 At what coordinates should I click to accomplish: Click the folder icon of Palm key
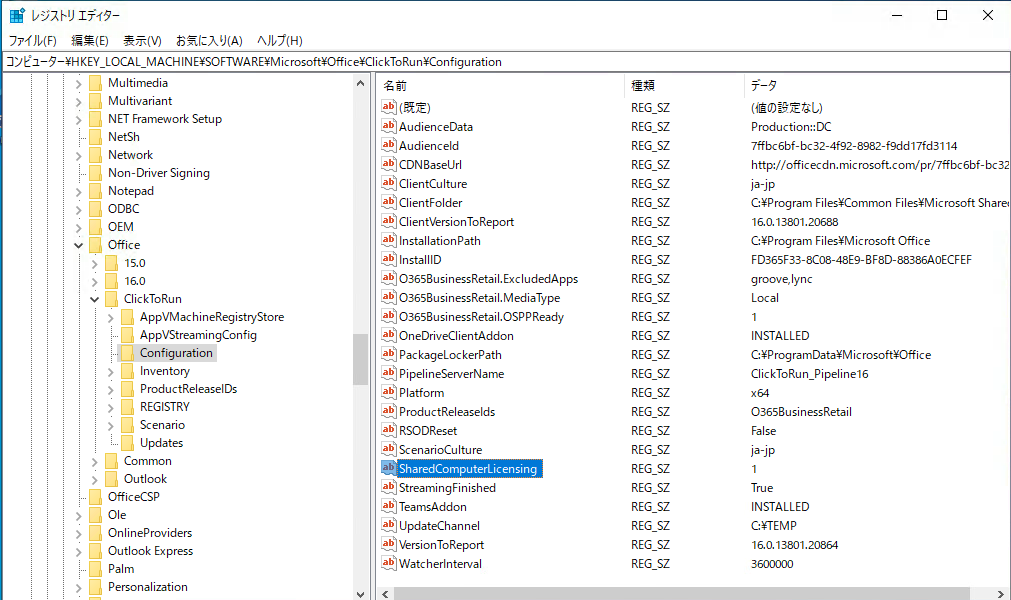[x=95, y=569]
